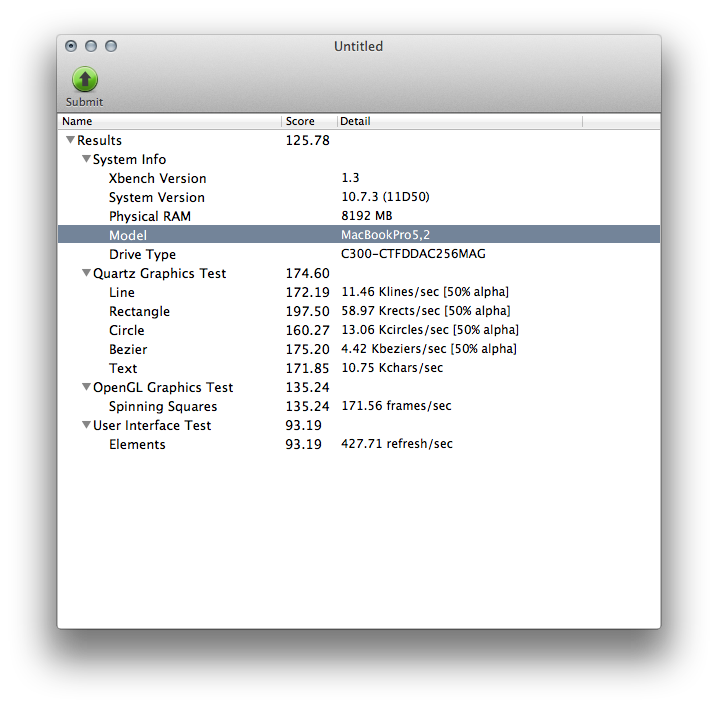Select the Rectangle test result row
This screenshot has width=718, height=708.
pyautogui.click(x=139, y=312)
